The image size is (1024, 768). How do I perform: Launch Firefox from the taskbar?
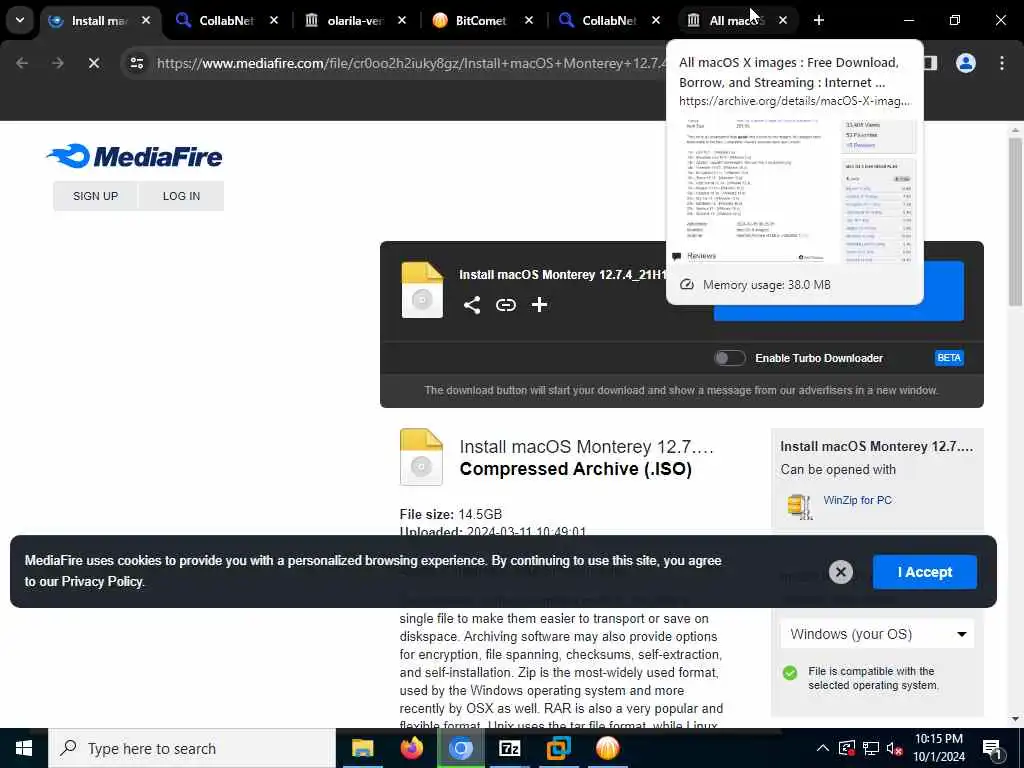tap(411, 748)
